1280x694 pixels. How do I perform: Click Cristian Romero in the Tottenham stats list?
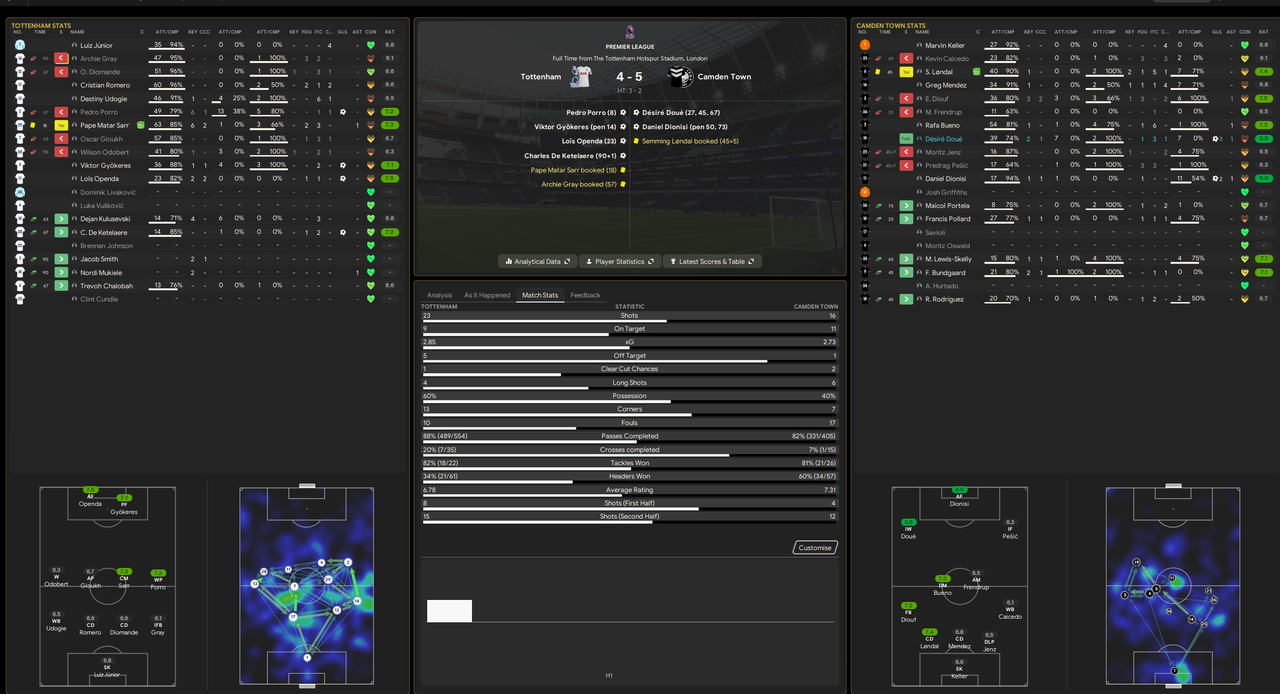coord(105,85)
